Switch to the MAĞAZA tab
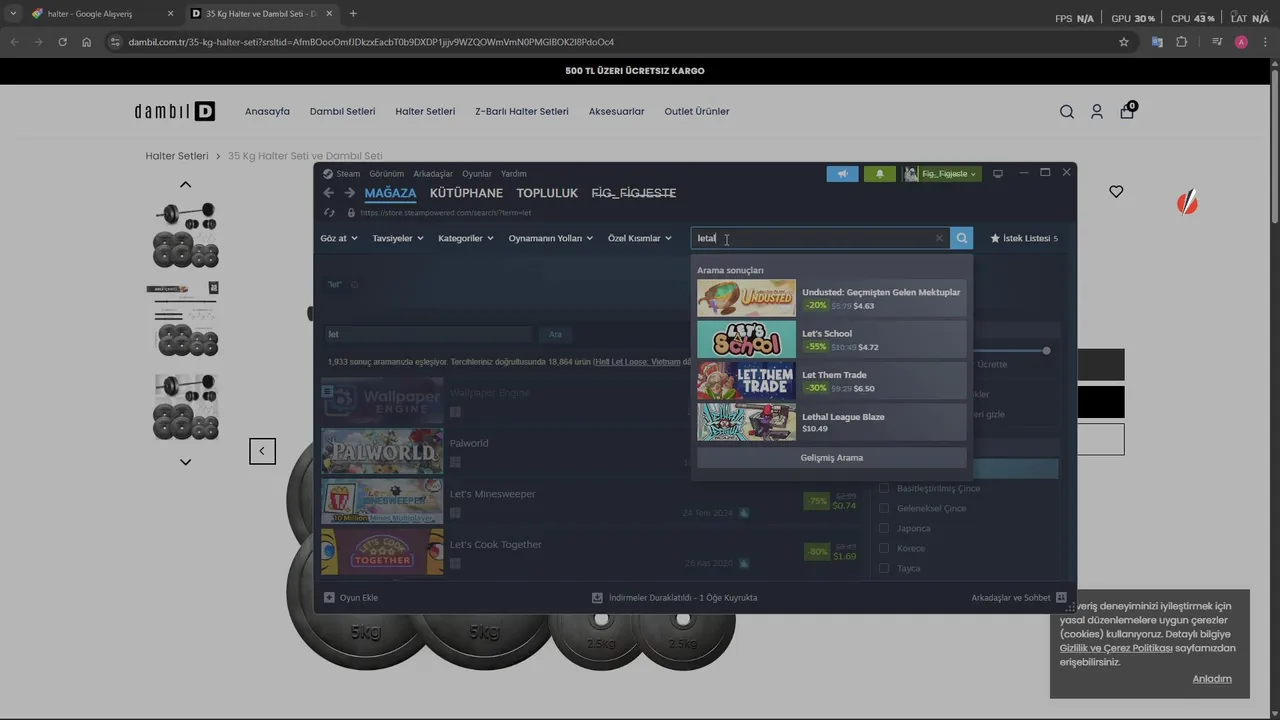 pyautogui.click(x=390, y=193)
